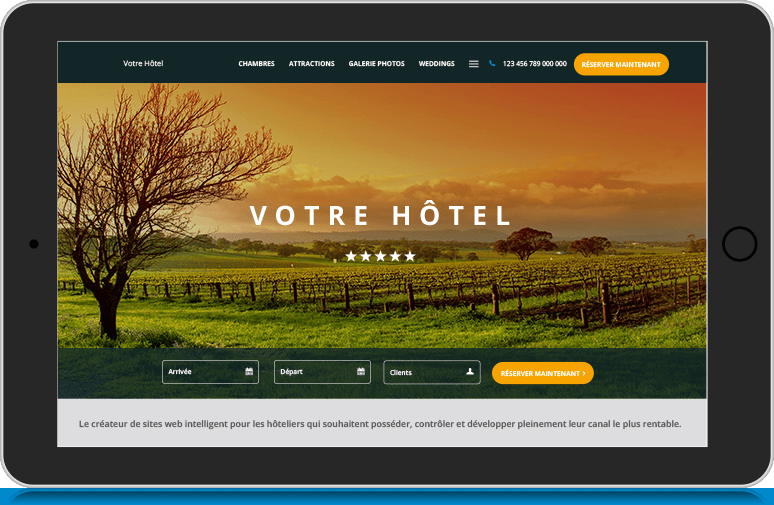The height and width of the screenshot is (505, 774).
Task: Click the phone icon beside the number
Action: [492, 63]
